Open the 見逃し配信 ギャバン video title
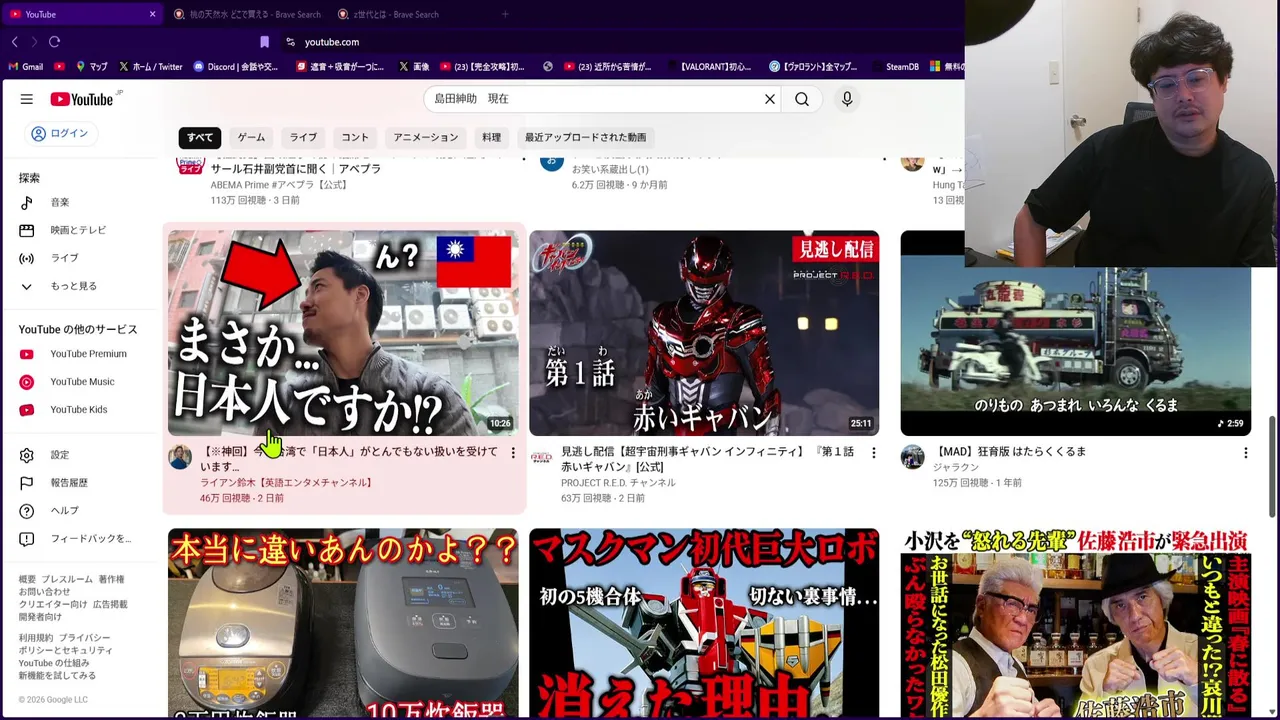Screen dimensions: 1280x720 [x=708, y=459]
